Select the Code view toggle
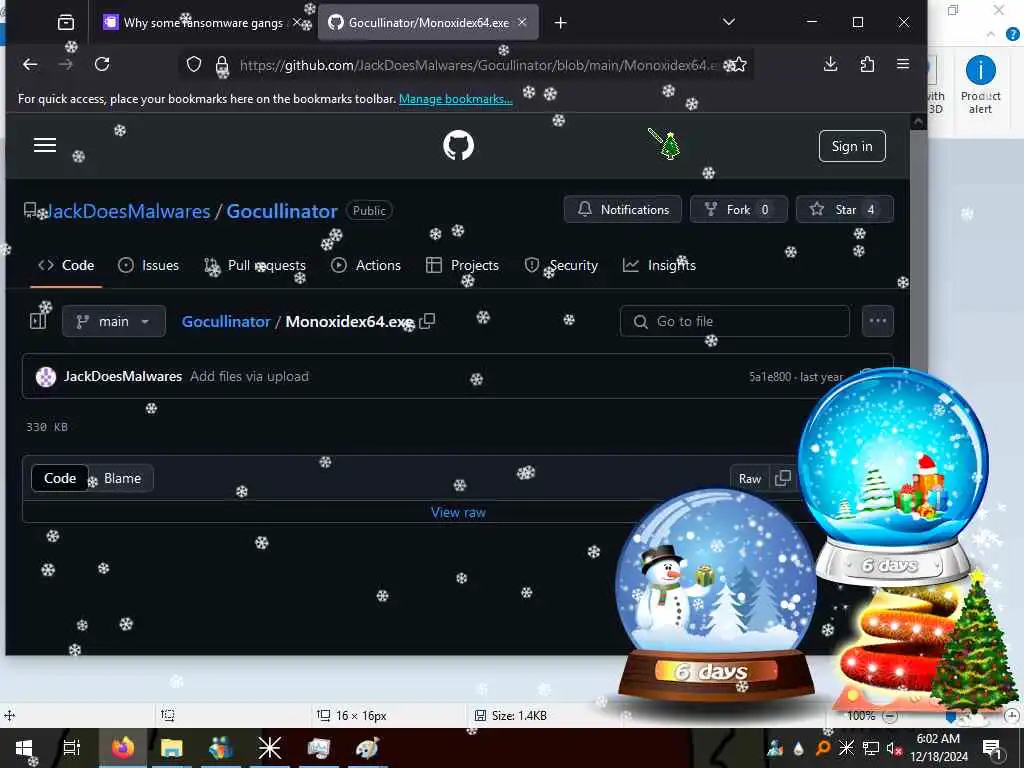Image resolution: width=1024 pixels, height=768 pixels. pyautogui.click(x=59, y=478)
